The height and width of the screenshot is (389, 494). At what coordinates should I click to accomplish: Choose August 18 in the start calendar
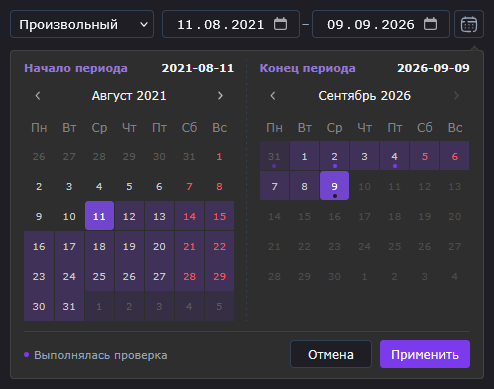click(99, 246)
